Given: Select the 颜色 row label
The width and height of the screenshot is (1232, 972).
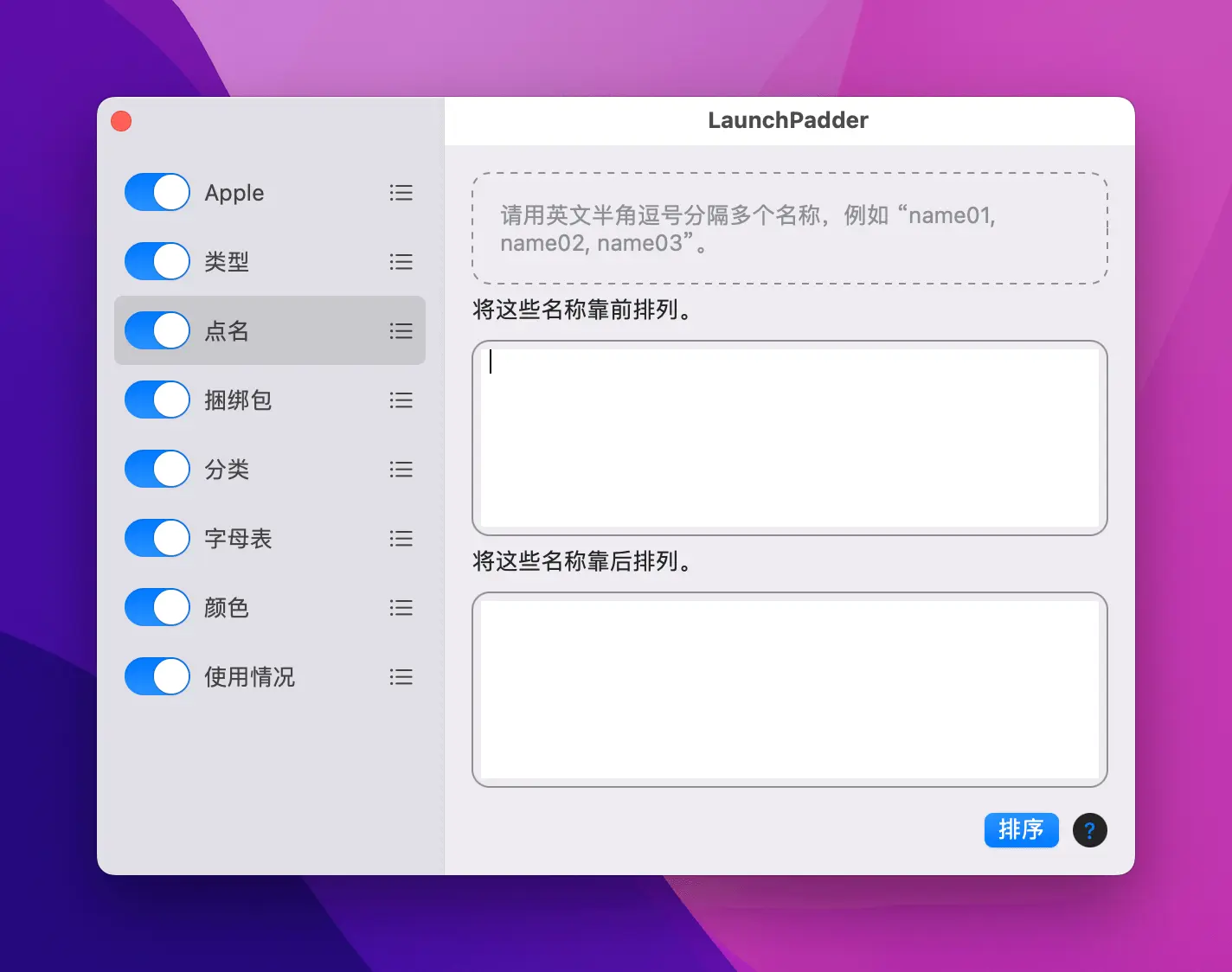Looking at the screenshot, I should click(x=227, y=608).
